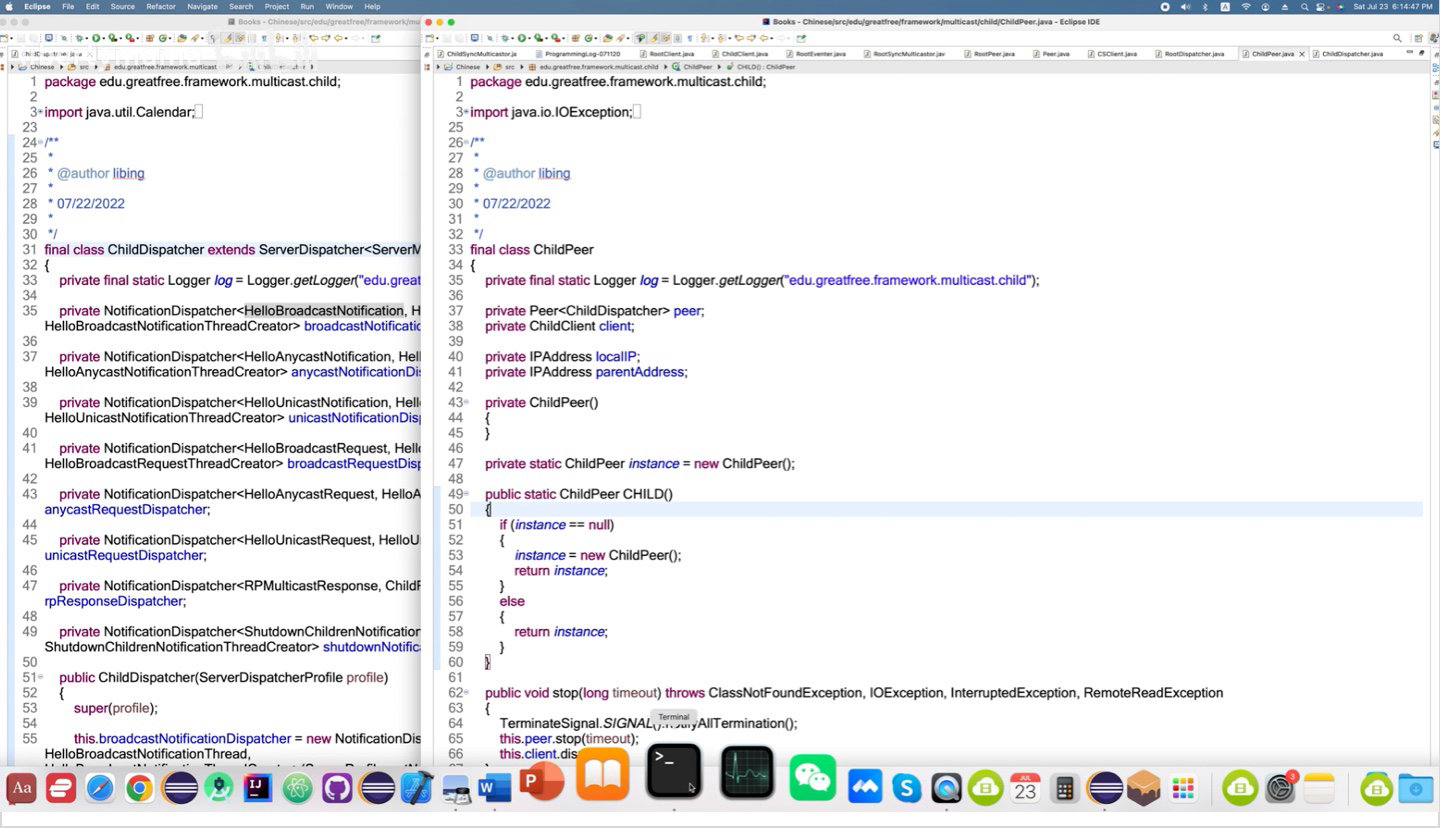Open Skype from the dock

point(907,789)
